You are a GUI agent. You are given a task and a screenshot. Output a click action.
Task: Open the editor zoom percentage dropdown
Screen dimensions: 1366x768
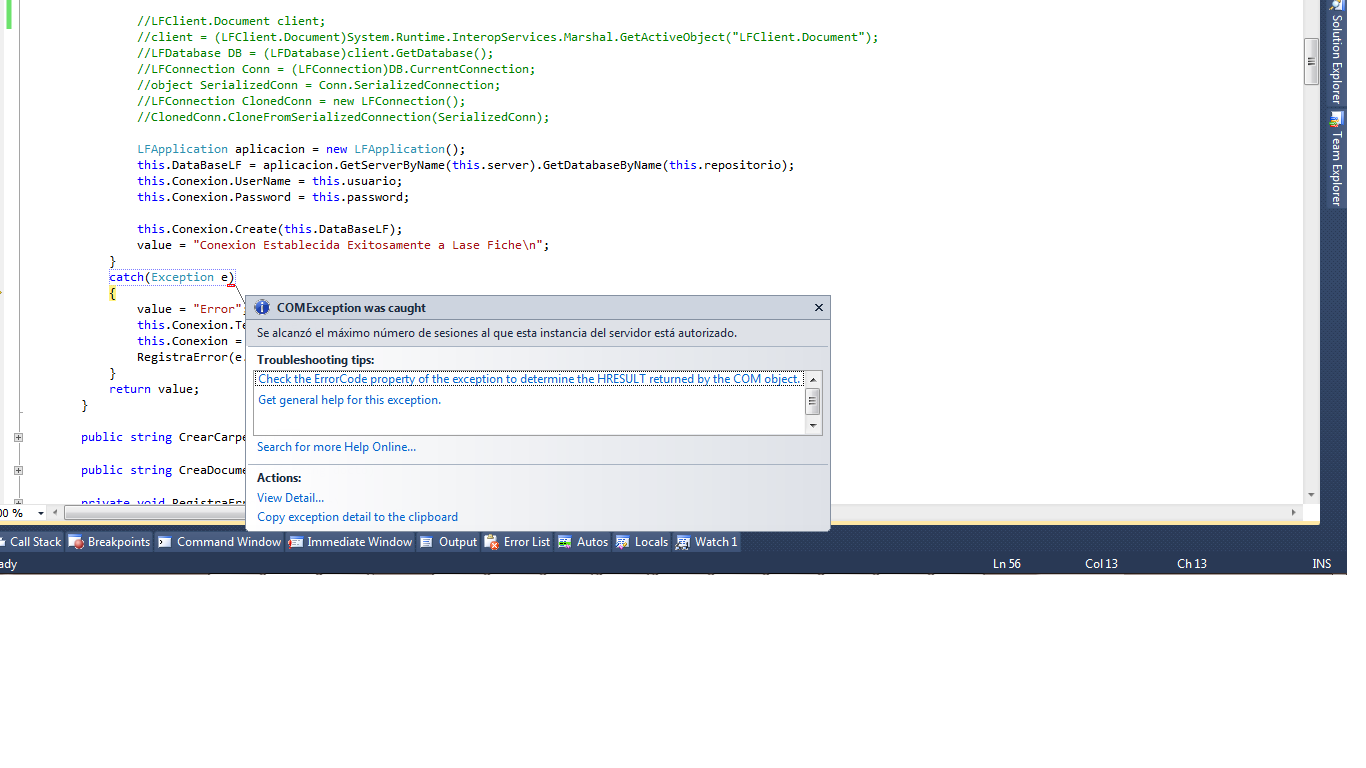(x=41, y=513)
